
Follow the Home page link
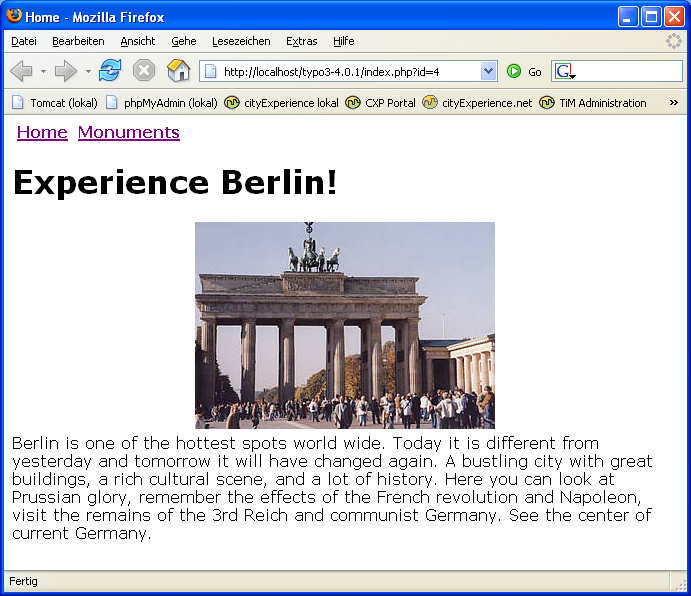pos(42,132)
